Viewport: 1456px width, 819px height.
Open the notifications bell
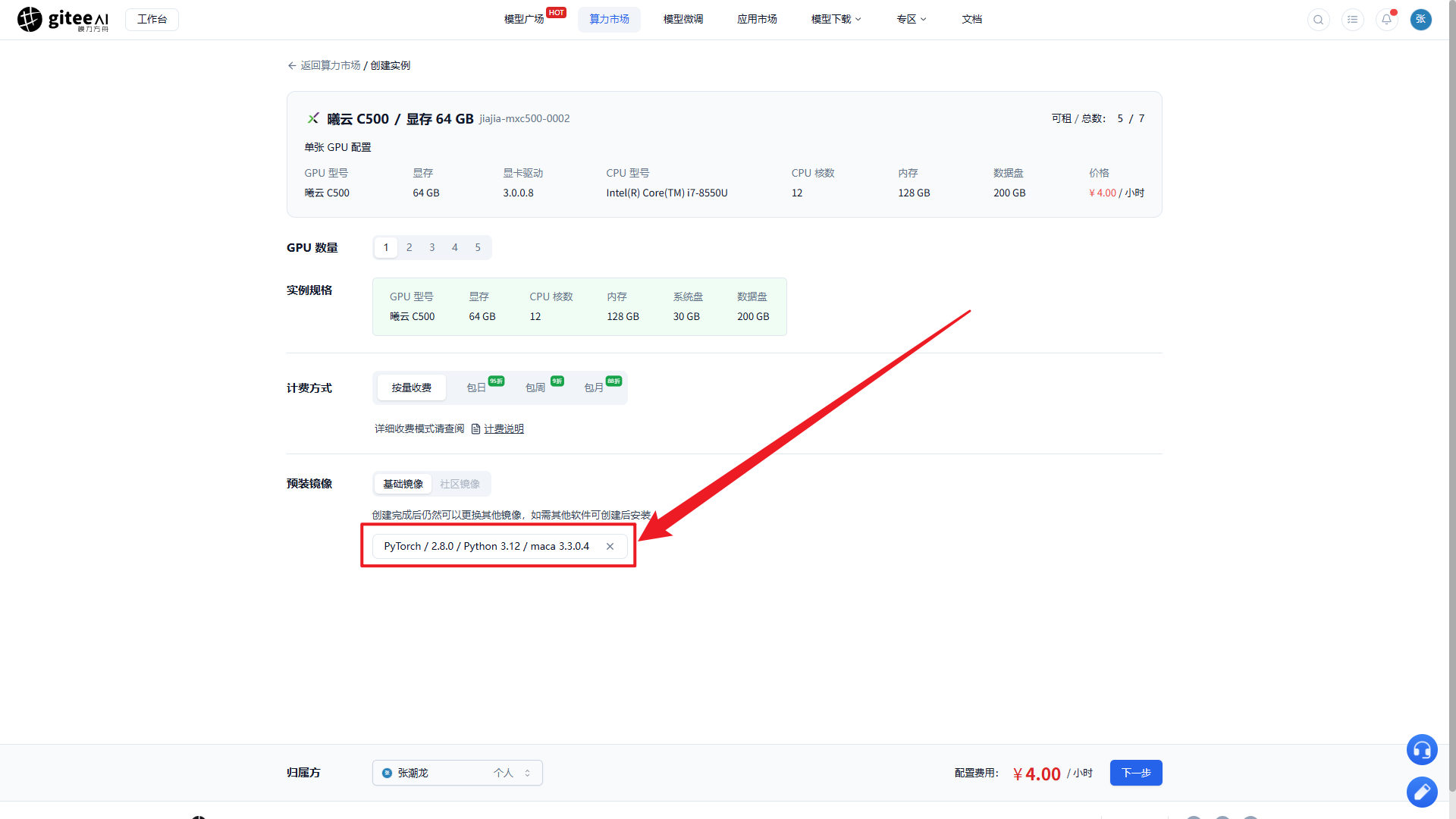1387,20
